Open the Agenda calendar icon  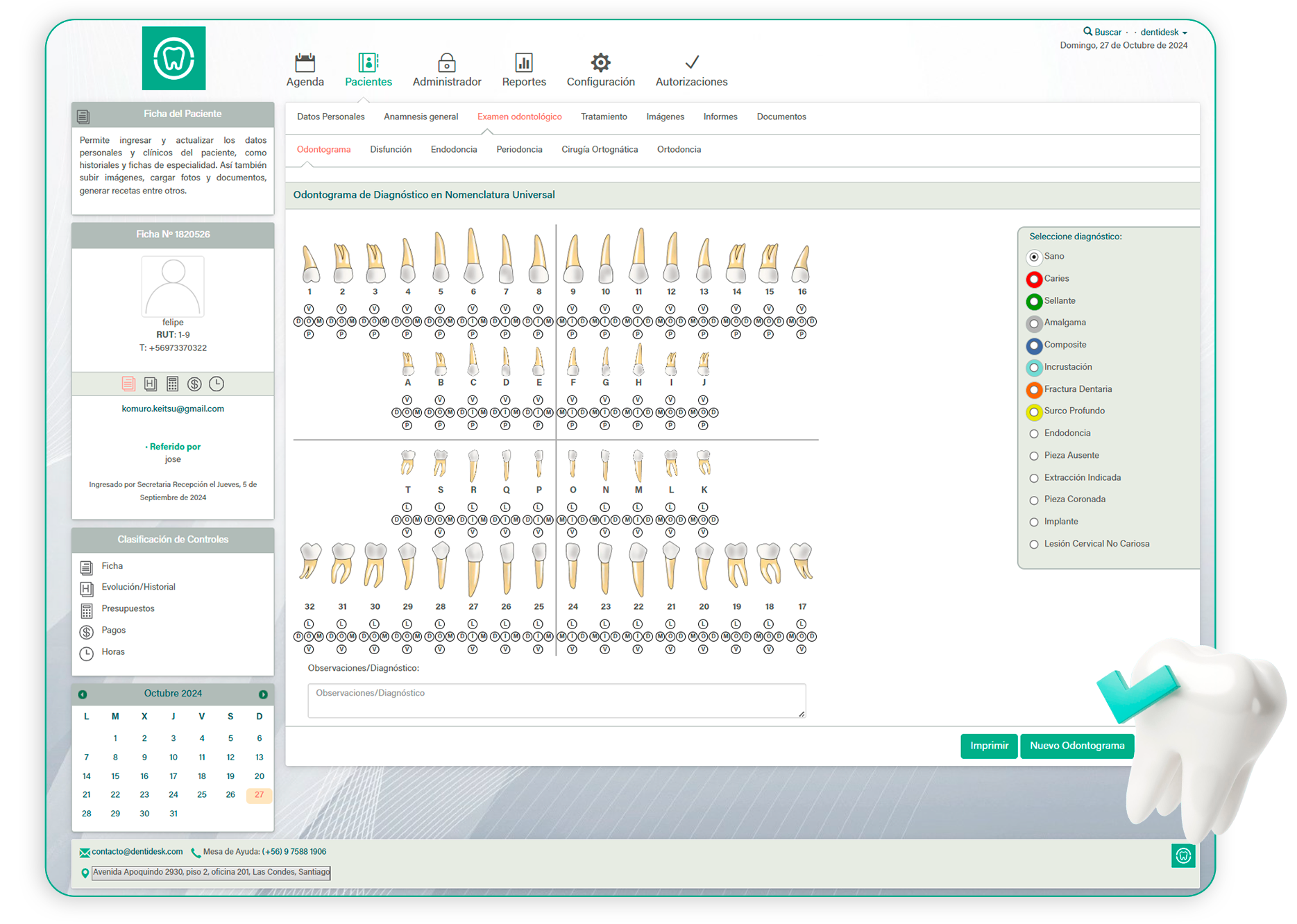[305, 63]
